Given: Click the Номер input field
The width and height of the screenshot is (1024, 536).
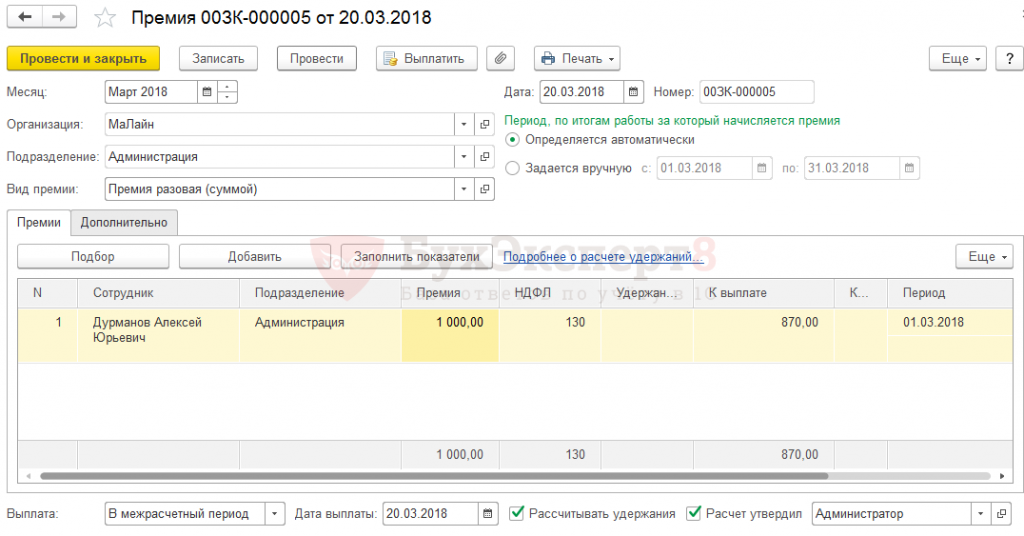Looking at the screenshot, I should tap(757, 92).
